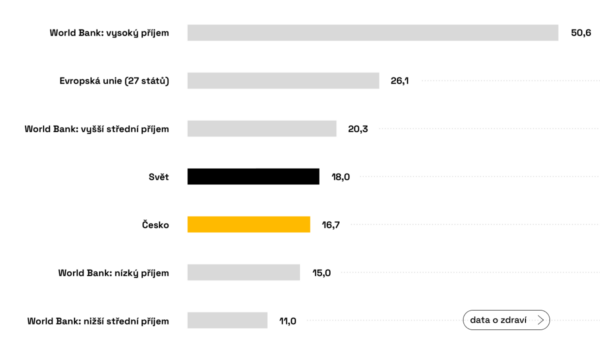
Task: Select the label "World Bank: nízký příjem"
Action: point(114,273)
